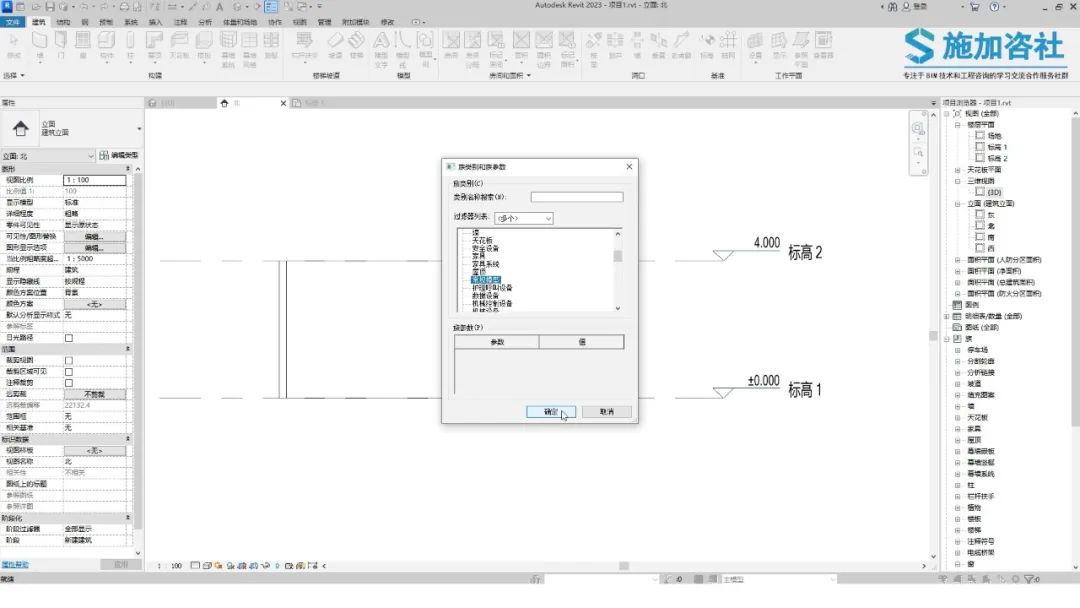Click the category name search field
The height and width of the screenshot is (608, 1080).
click(577, 197)
